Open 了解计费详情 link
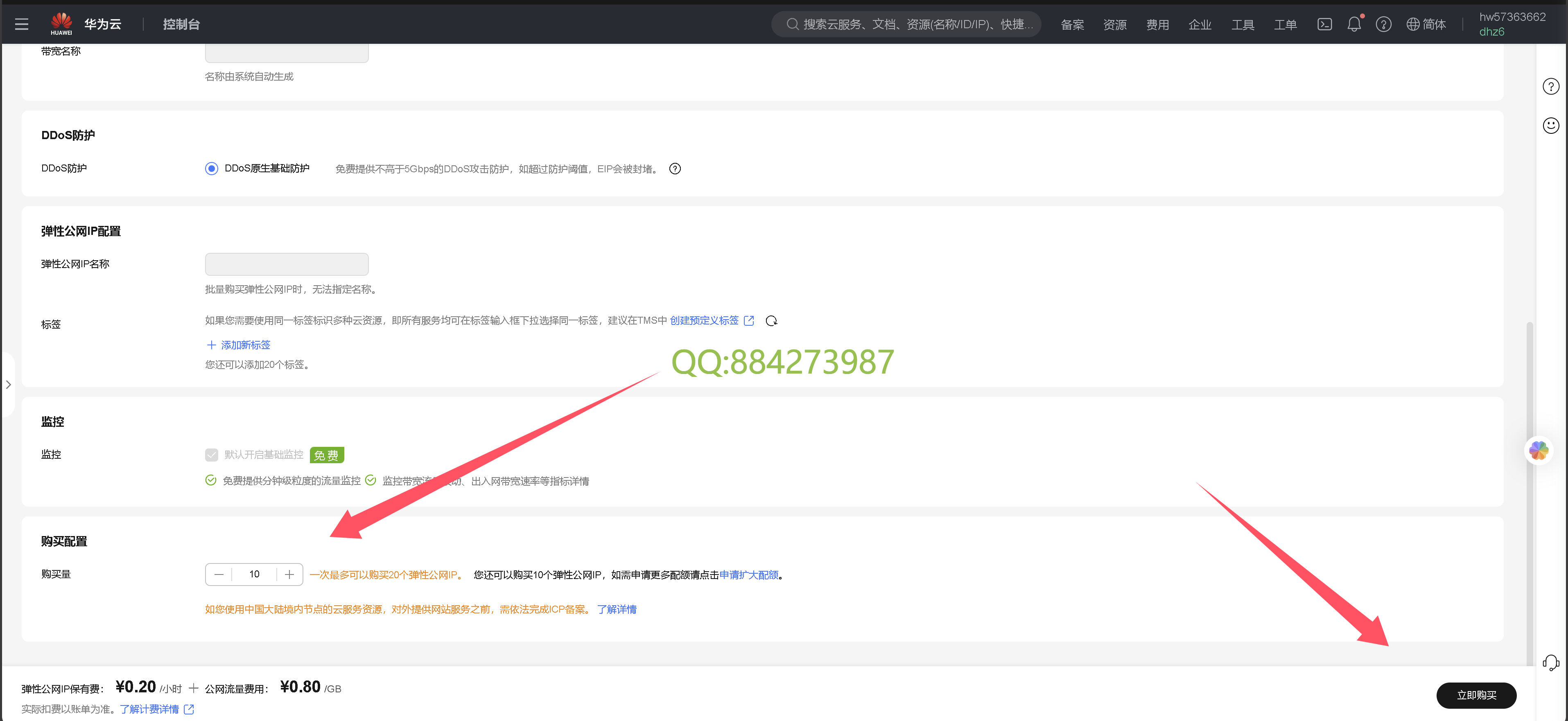Screen dimensions: 1568x721 [149, 709]
